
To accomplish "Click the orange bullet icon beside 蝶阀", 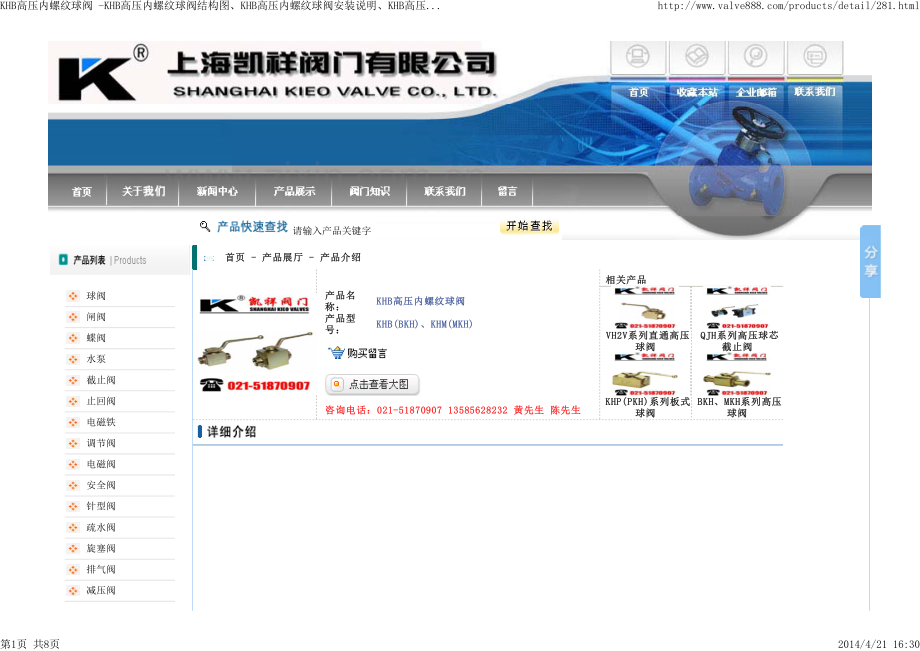I will click(x=73, y=338).
